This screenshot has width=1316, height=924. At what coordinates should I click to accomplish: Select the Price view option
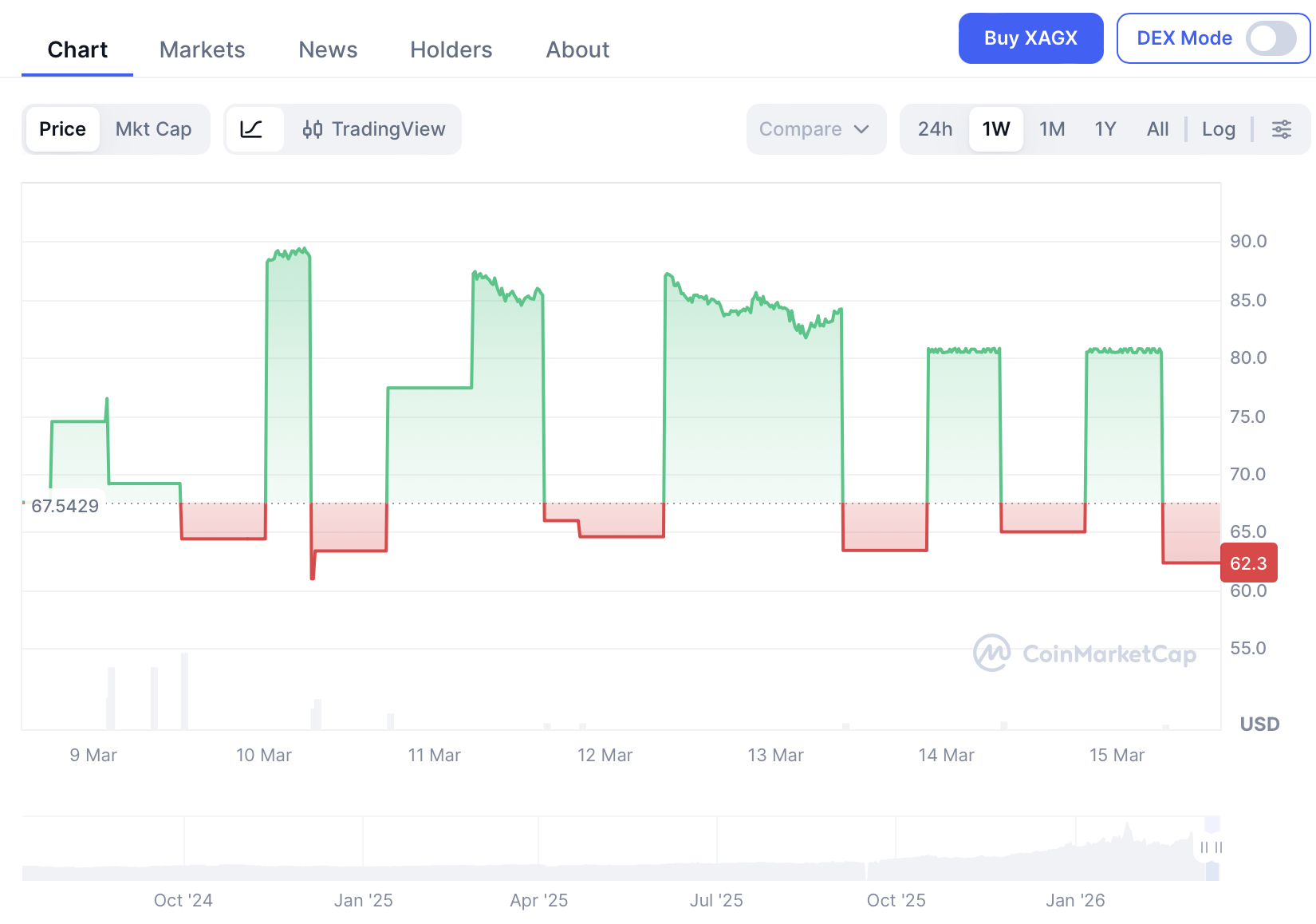pyautogui.click(x=62, y=128)
